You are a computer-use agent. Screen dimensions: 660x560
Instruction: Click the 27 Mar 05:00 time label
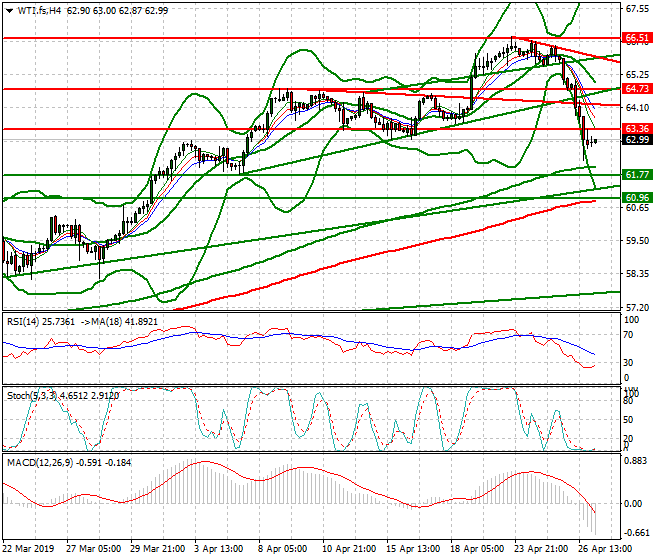[93, 549]
